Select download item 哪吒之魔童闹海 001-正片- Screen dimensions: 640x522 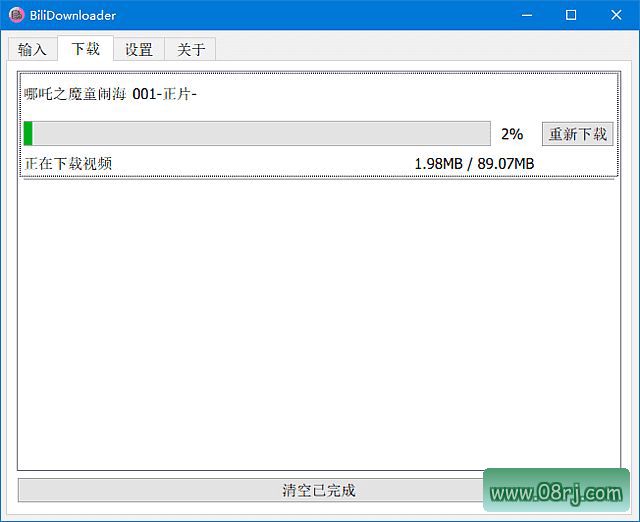click(319, 124)
